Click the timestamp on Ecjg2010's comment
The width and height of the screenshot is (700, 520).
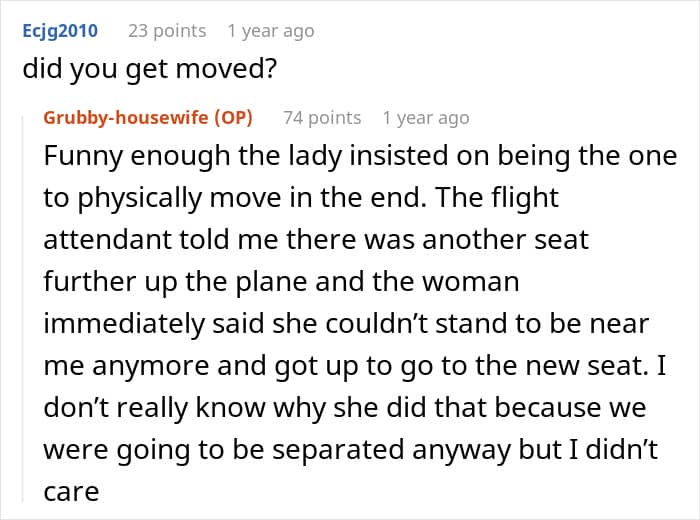pos(270,31)
